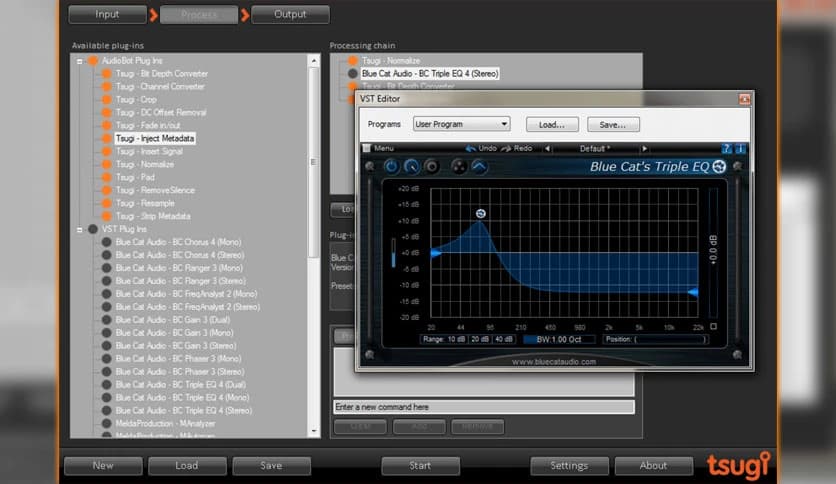Click the orange AudioBot Plug Ins icon
This screenshot has height=484, width=836.
point(93,61)
